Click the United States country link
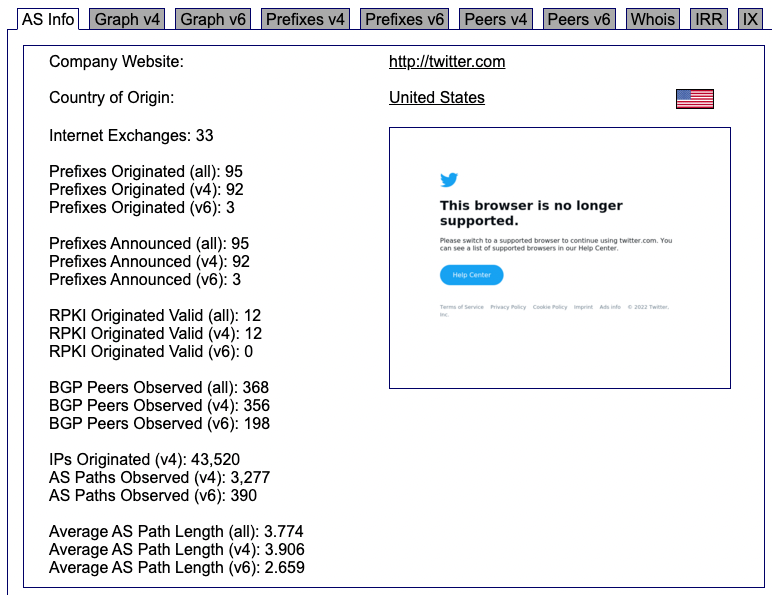The image size is (772, 595). point(437,98)
